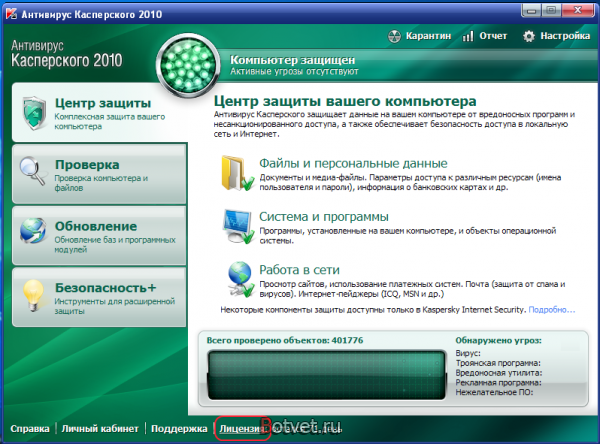Open Поддержка support link
The width and height of the screenshot is (600, 444).
[x=179, y=429]
